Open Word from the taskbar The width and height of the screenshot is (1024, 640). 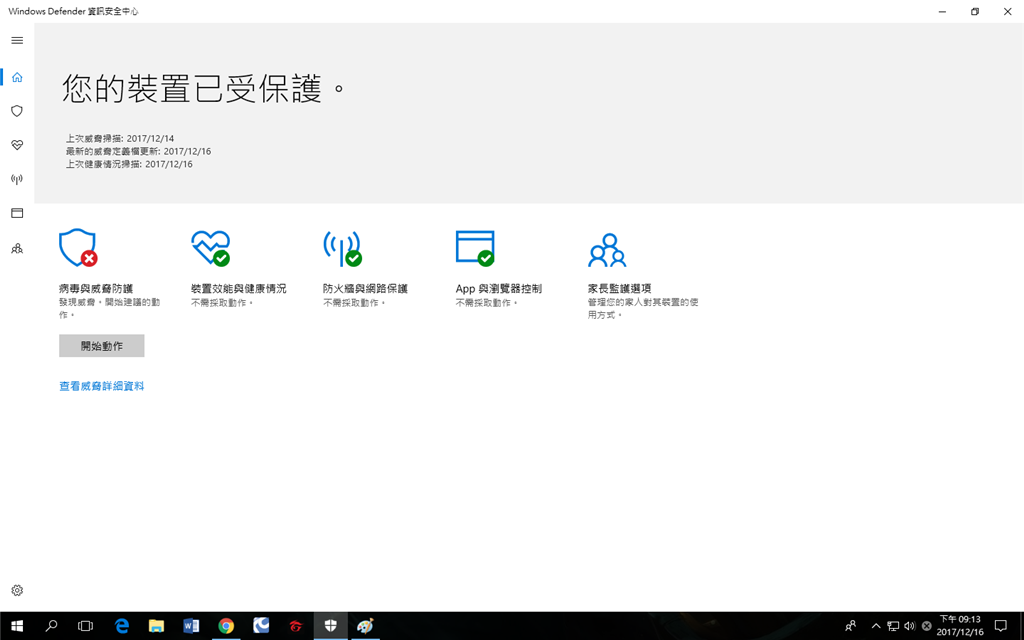pyautogui.click(x=191, y=626)
